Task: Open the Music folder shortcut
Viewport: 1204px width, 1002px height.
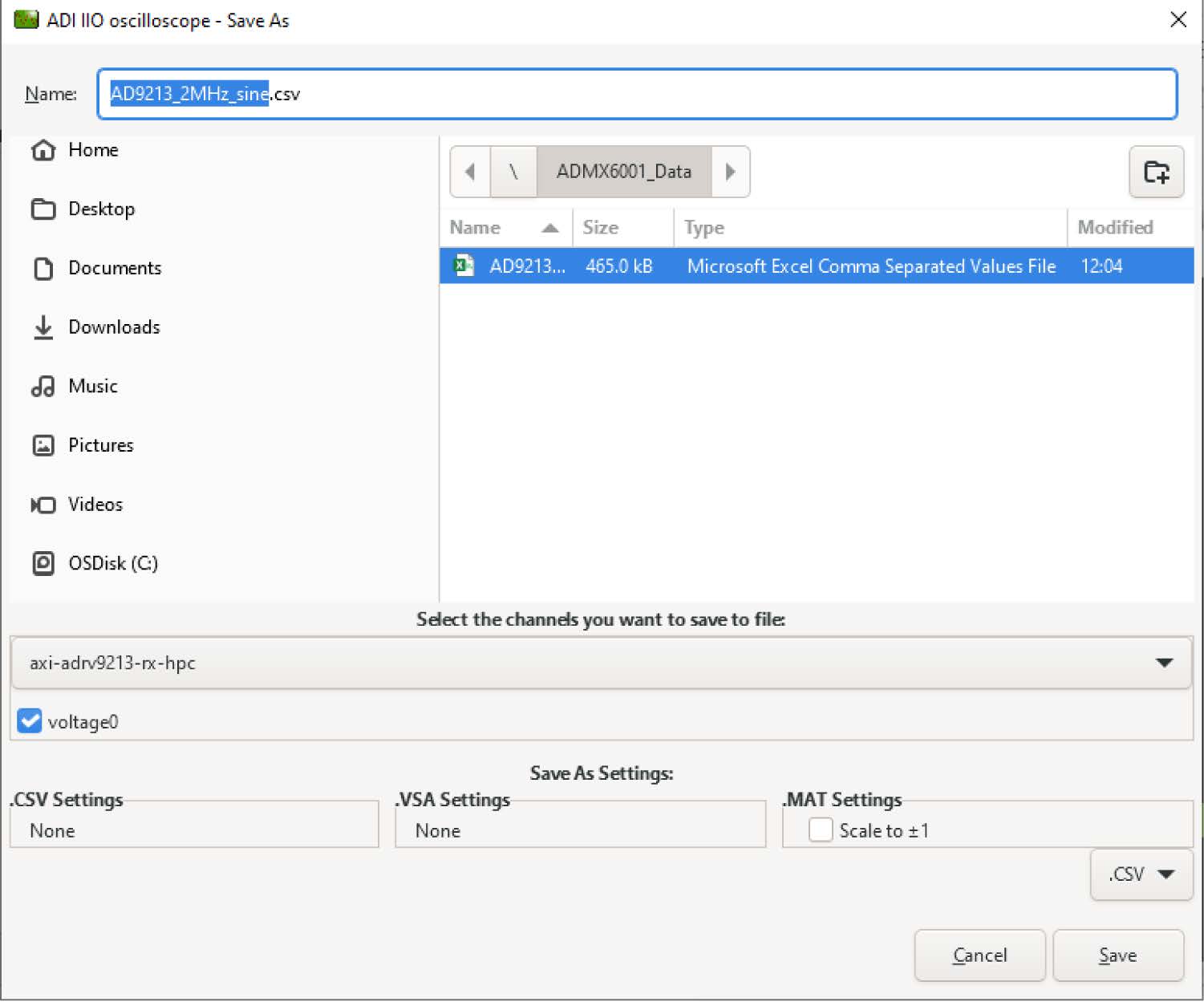Action: point(43,387)
